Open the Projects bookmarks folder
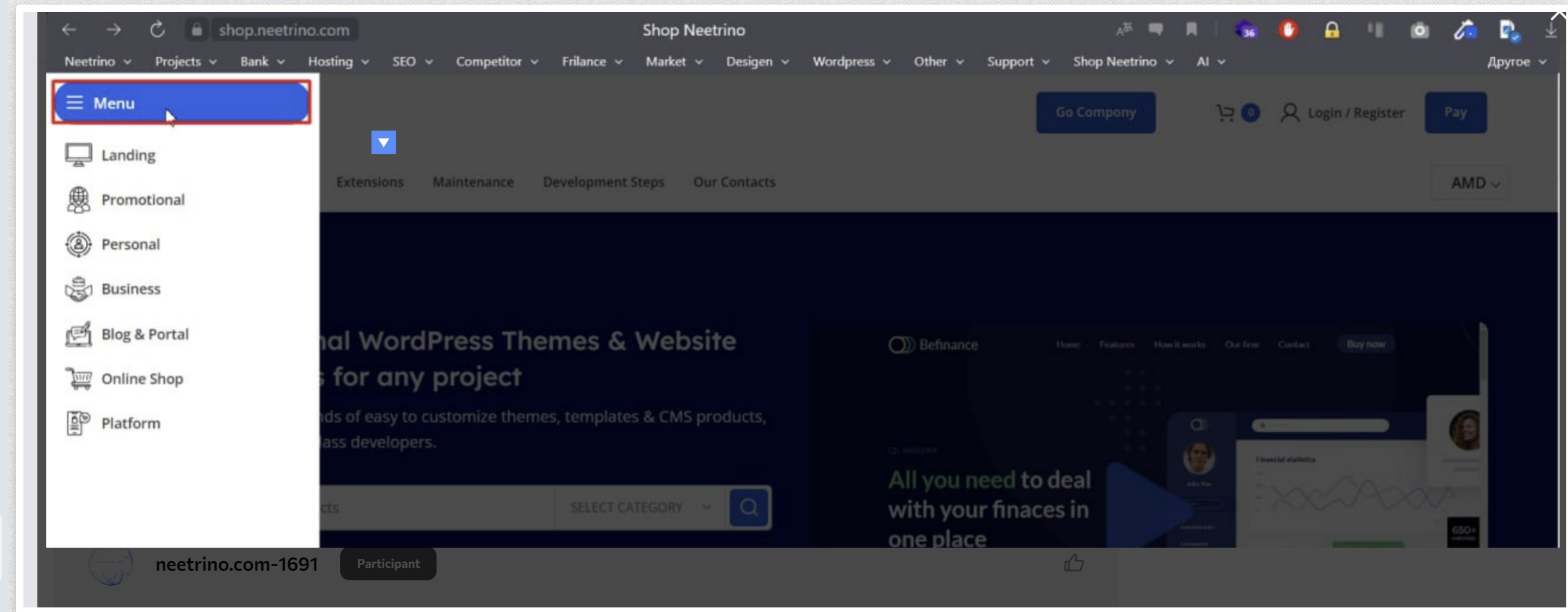The image size is (1568, 612). click(x=186, y=62)
